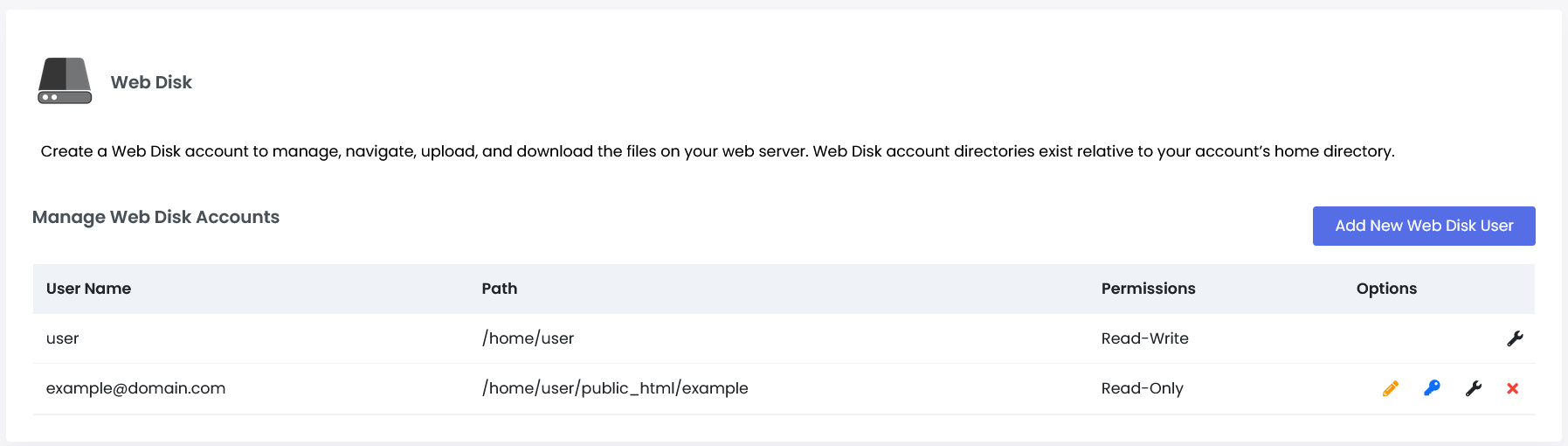Click the Web Disk page title

click(151, 82)
